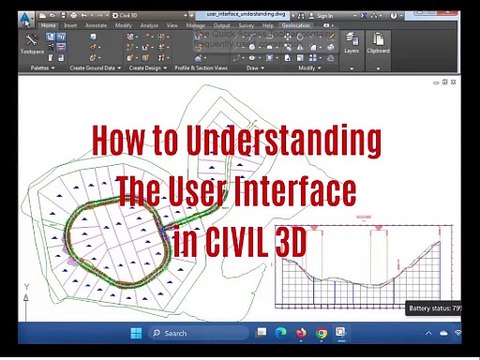Switch to the Analyze ribbon tab
The width and height of the screenshot is (480, 360).
click(x=149, y=25)
